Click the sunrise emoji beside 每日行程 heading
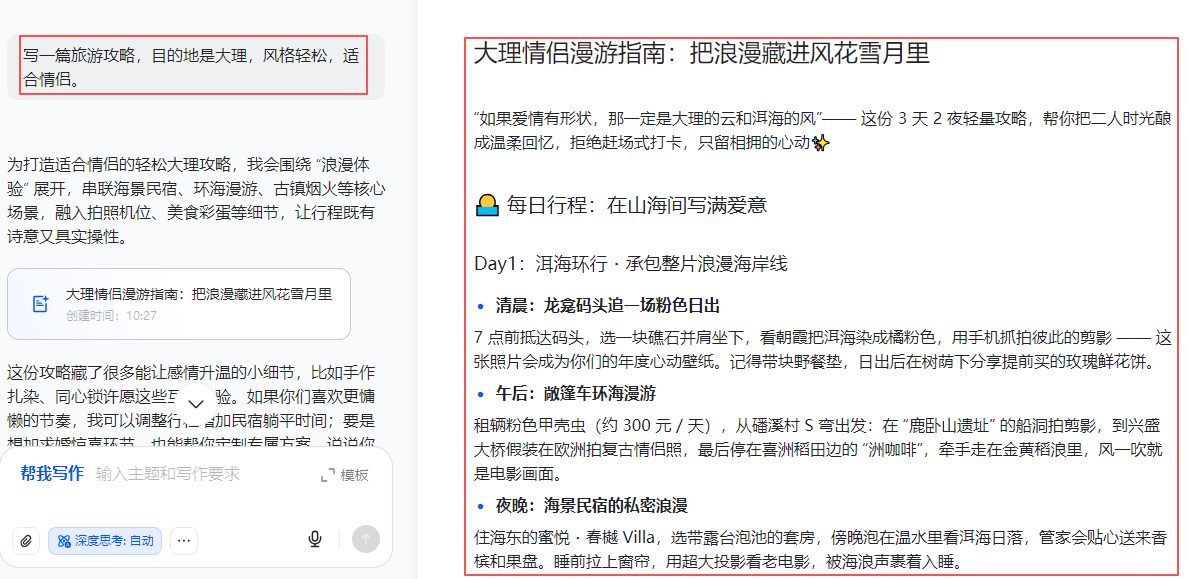 click(x=486, y=207)
